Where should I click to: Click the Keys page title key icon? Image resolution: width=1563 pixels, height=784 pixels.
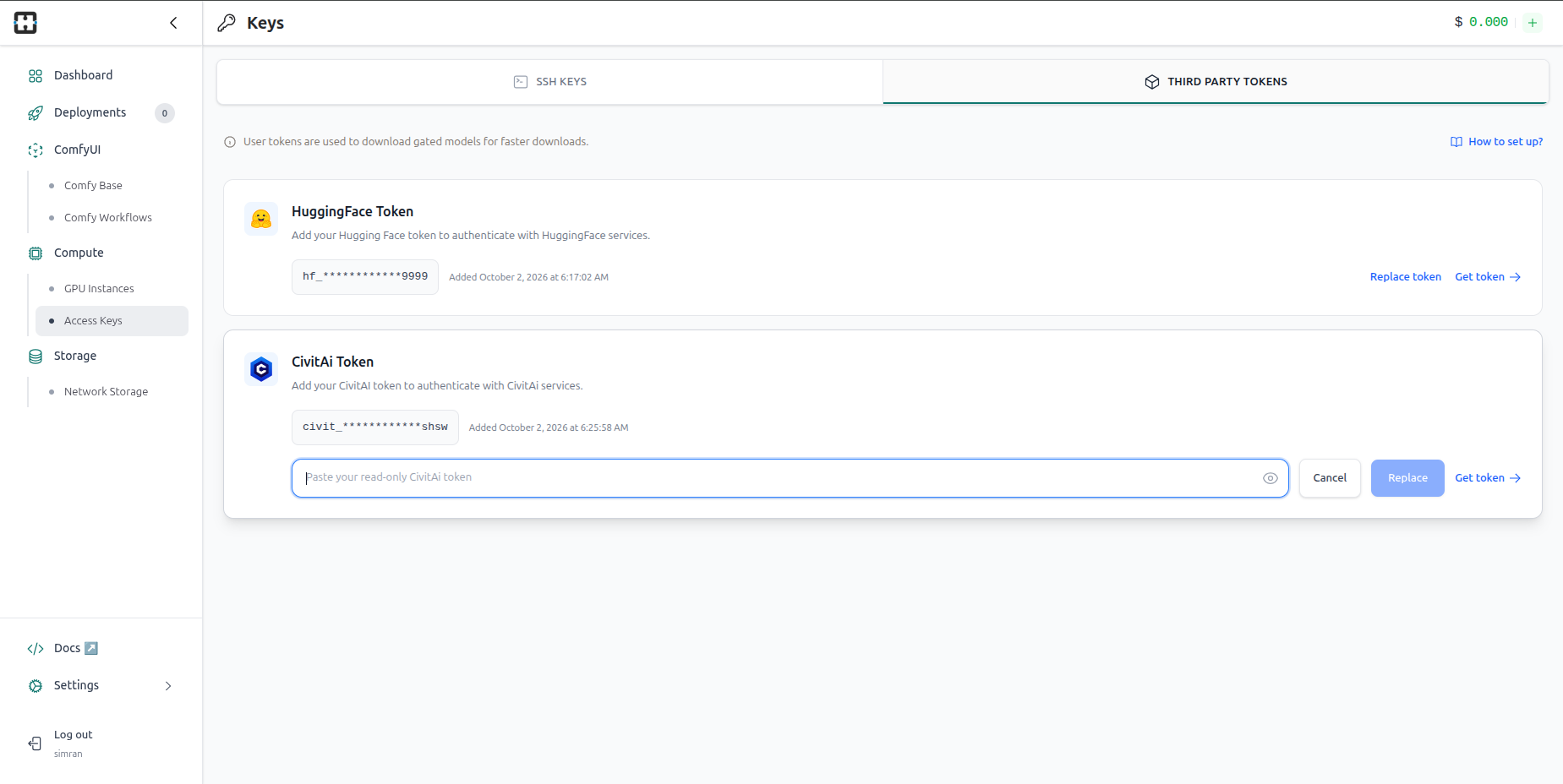227,23
